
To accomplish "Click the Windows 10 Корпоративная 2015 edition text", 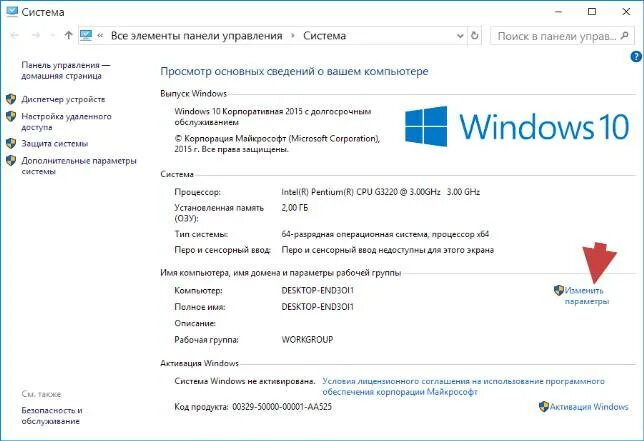I will pyautogui.click(x=273, y=117).
